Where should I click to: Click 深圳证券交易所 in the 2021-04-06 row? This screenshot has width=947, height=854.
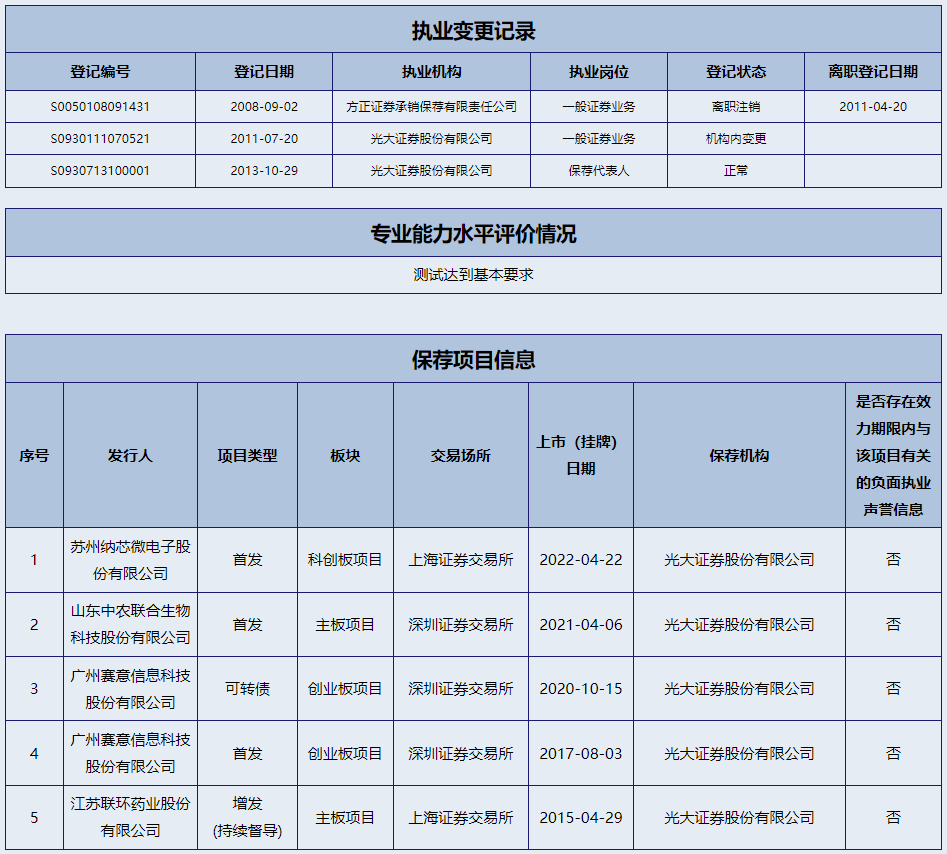pyautogui.click(x=460, y=624)
